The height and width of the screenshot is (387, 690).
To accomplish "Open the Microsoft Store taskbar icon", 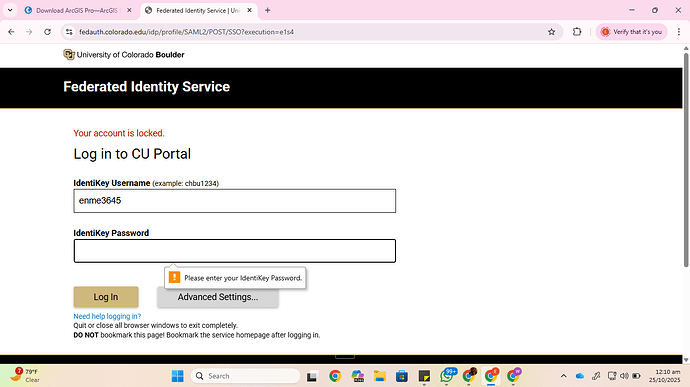I will (x=402, y=376).
